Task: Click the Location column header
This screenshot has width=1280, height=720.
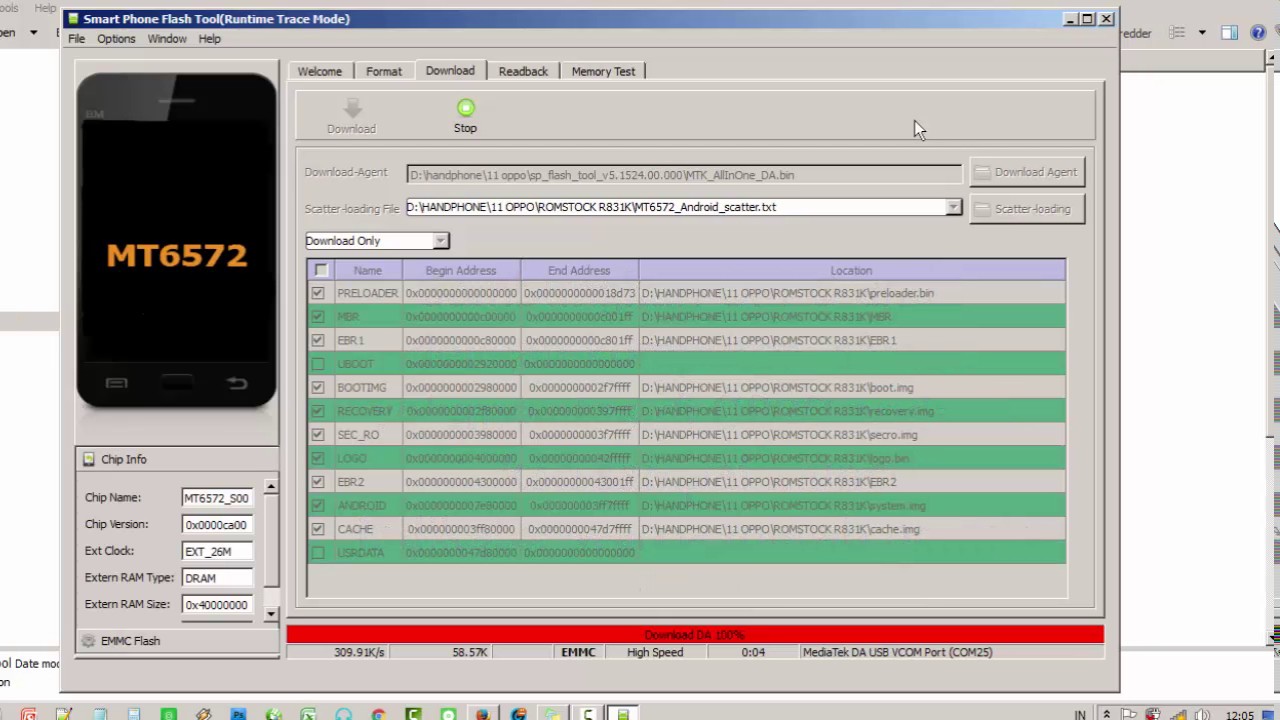Action: pos(851,270)
